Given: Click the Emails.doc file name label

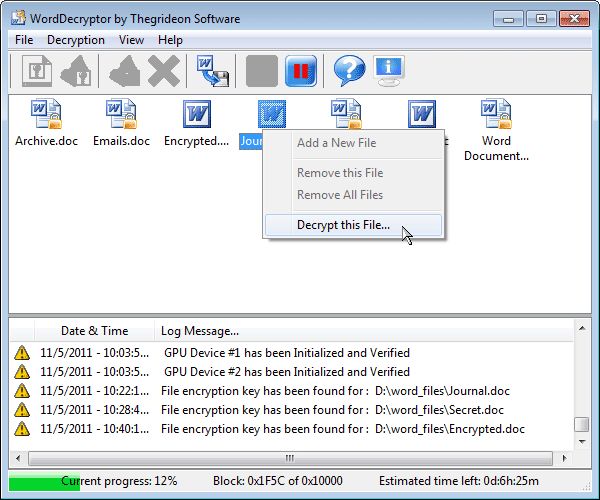Looking at the screenshot, I should (121, 141).
